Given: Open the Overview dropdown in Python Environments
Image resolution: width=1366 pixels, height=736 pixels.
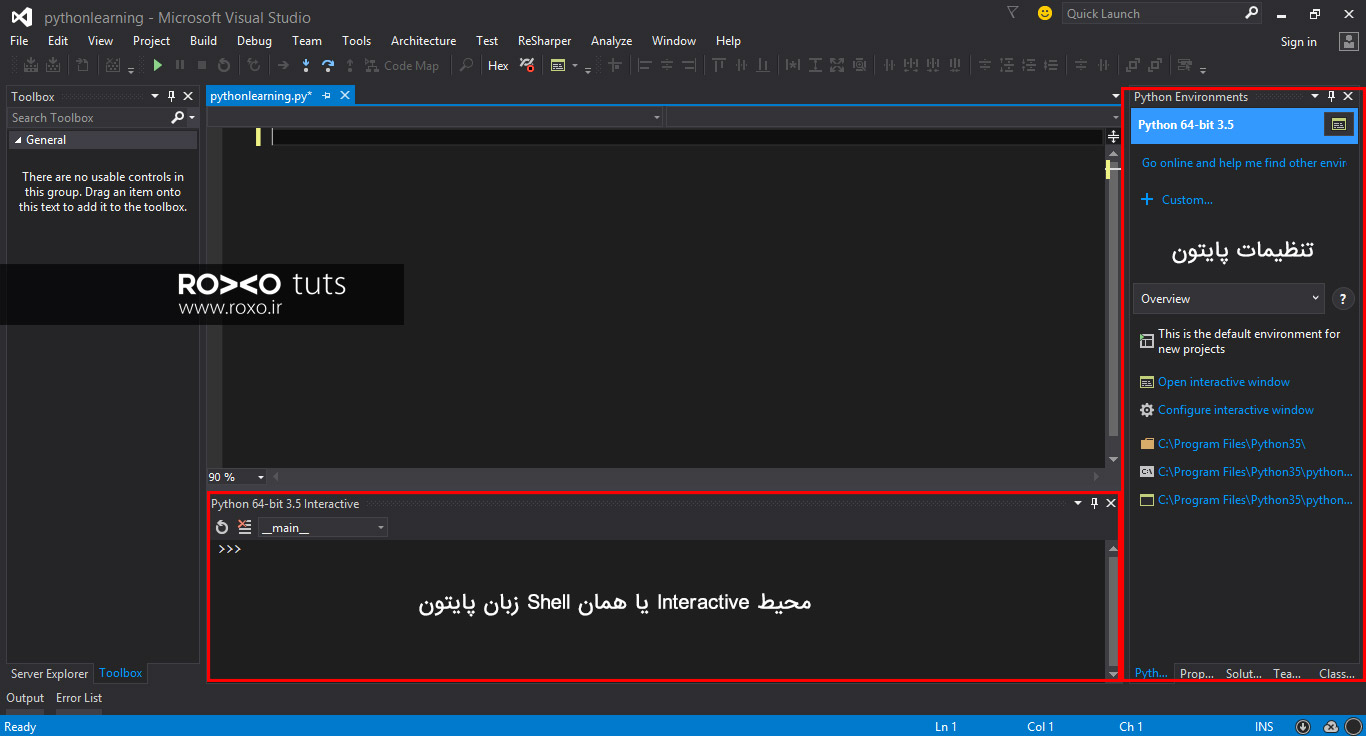Looking at the screenshot, I should click(x=1229, y=298).
